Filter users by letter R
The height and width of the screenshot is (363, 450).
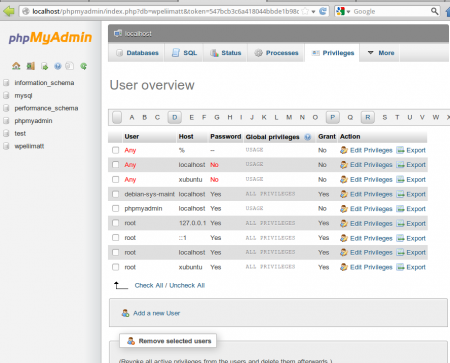tap(367, 117)
